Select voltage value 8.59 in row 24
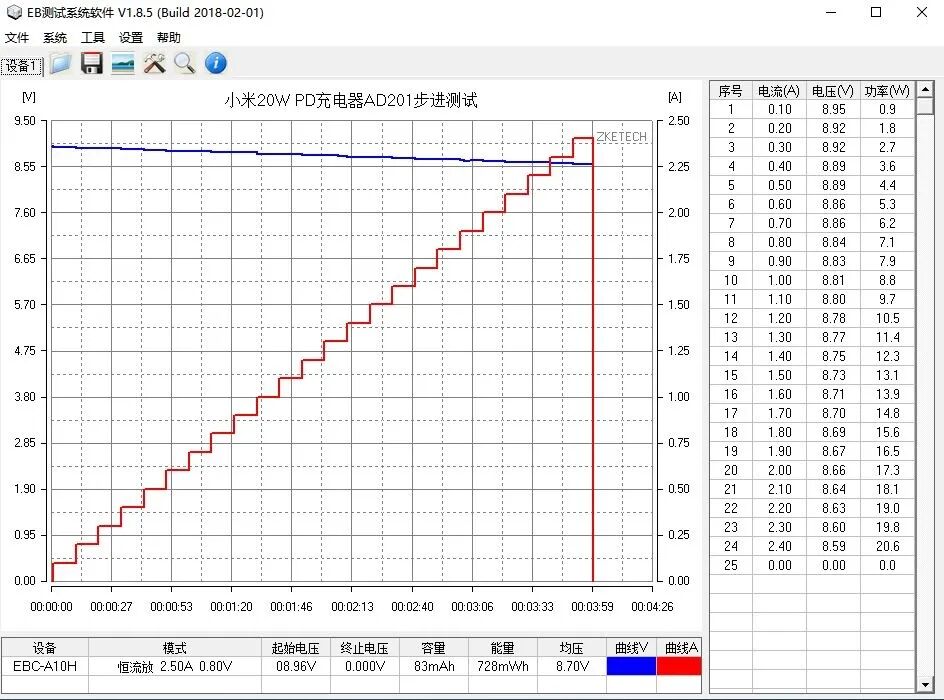This screenshot has height=700, width=944. (x=834, y=547)
